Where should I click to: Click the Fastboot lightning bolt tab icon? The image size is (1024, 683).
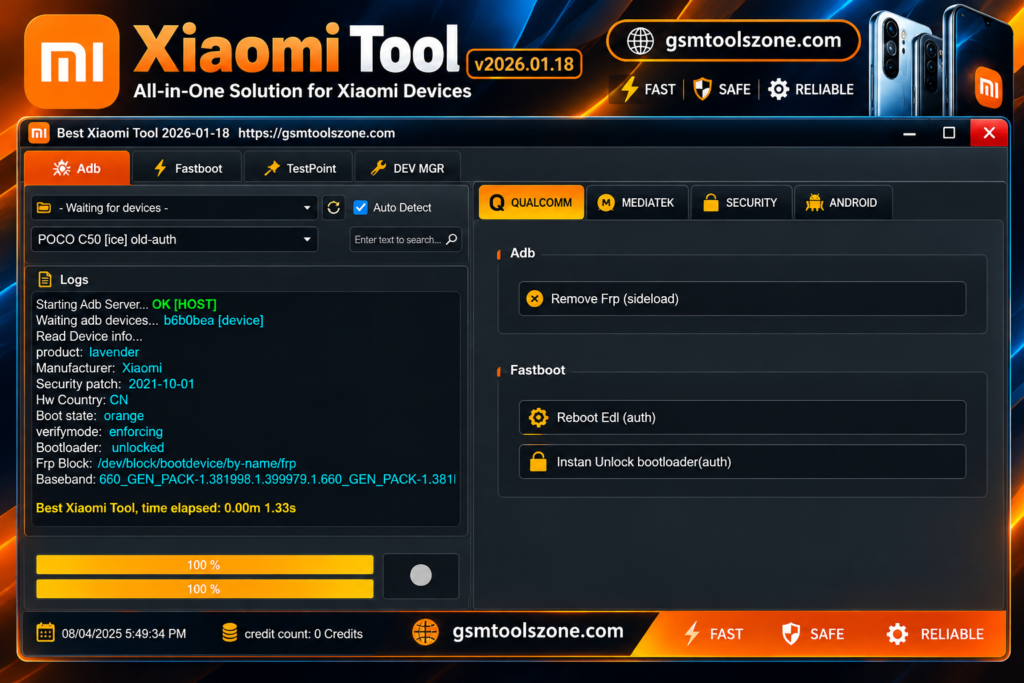point(160,168)
